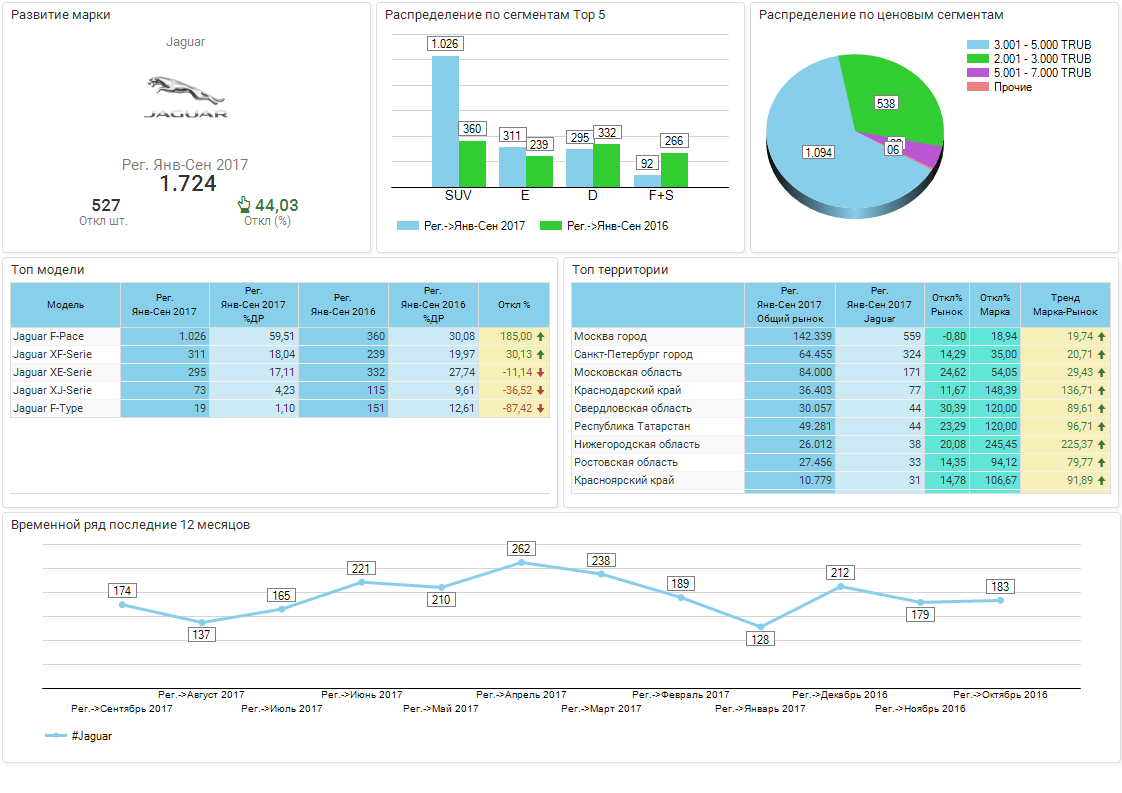This screenshot has height=793, width=1122.
Task: Click the #Jaguar line legend marker
Action: [x=56, y=736]
